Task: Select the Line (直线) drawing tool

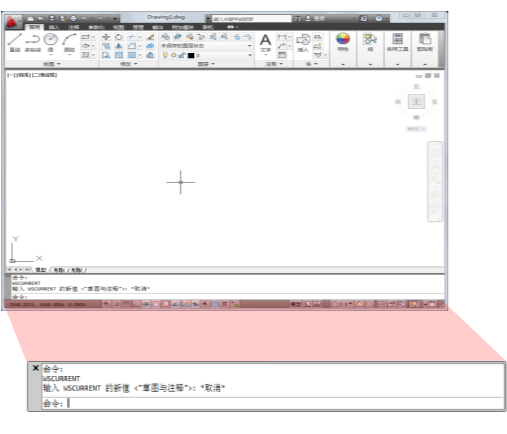Action: [x=15, y=42]
